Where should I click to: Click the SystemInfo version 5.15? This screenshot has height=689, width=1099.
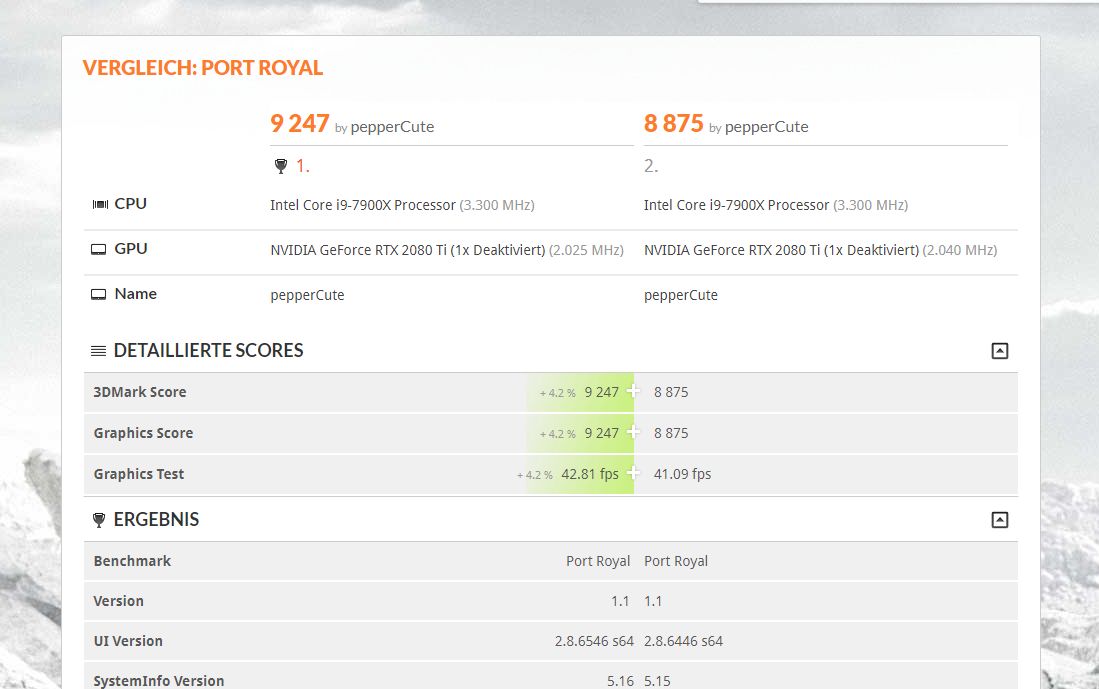click(x=657, y=681)
